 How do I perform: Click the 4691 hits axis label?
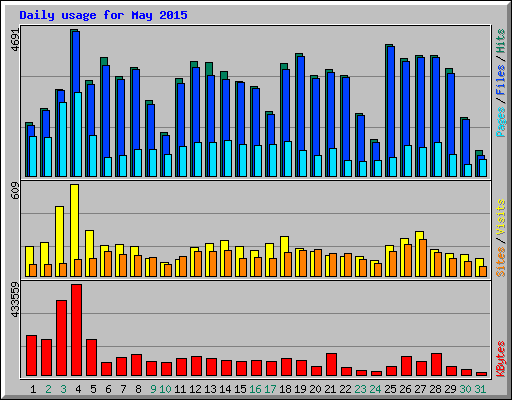click(x=16, y=39)
